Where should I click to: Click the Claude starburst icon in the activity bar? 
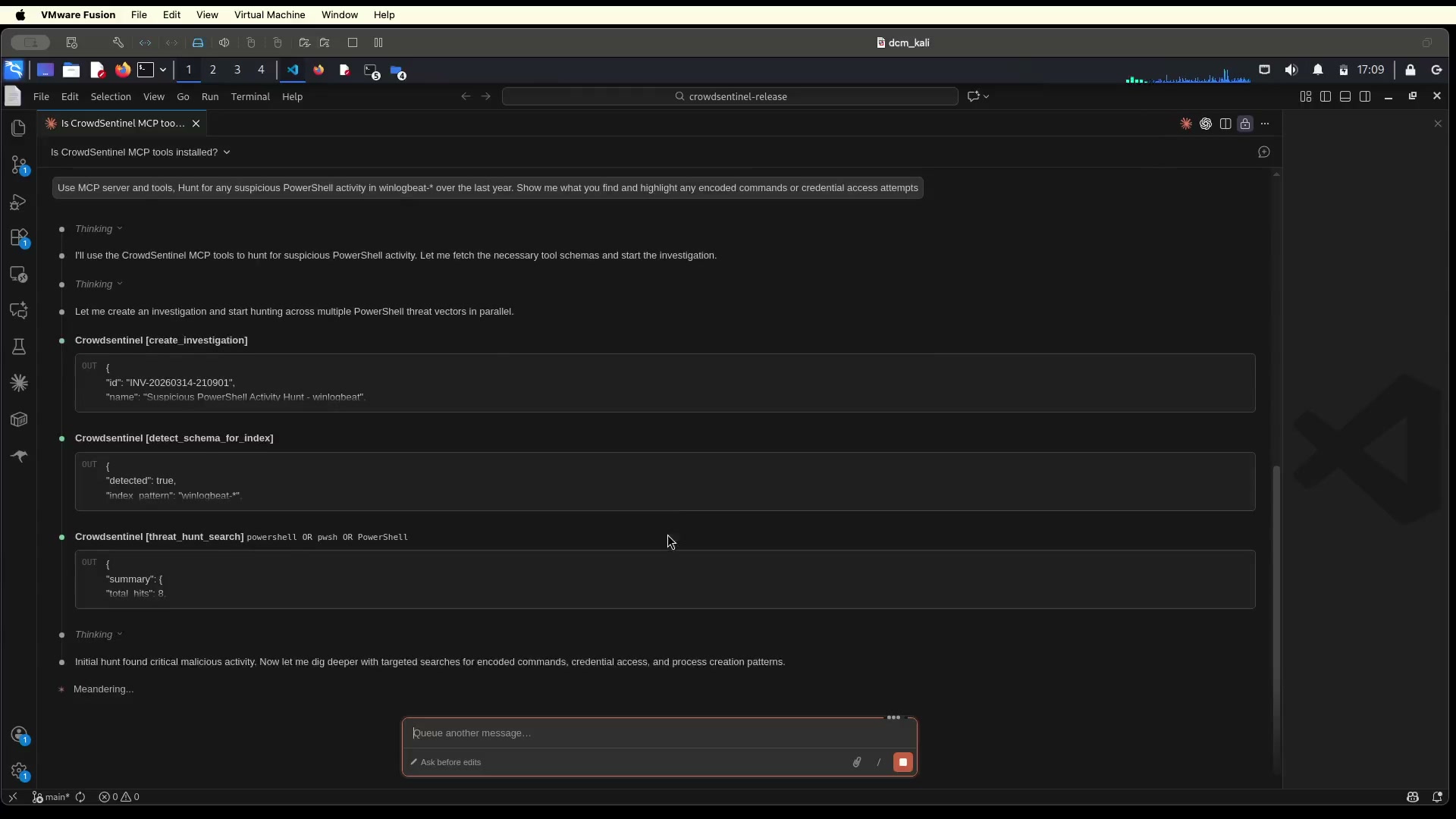tap(19, 383)
